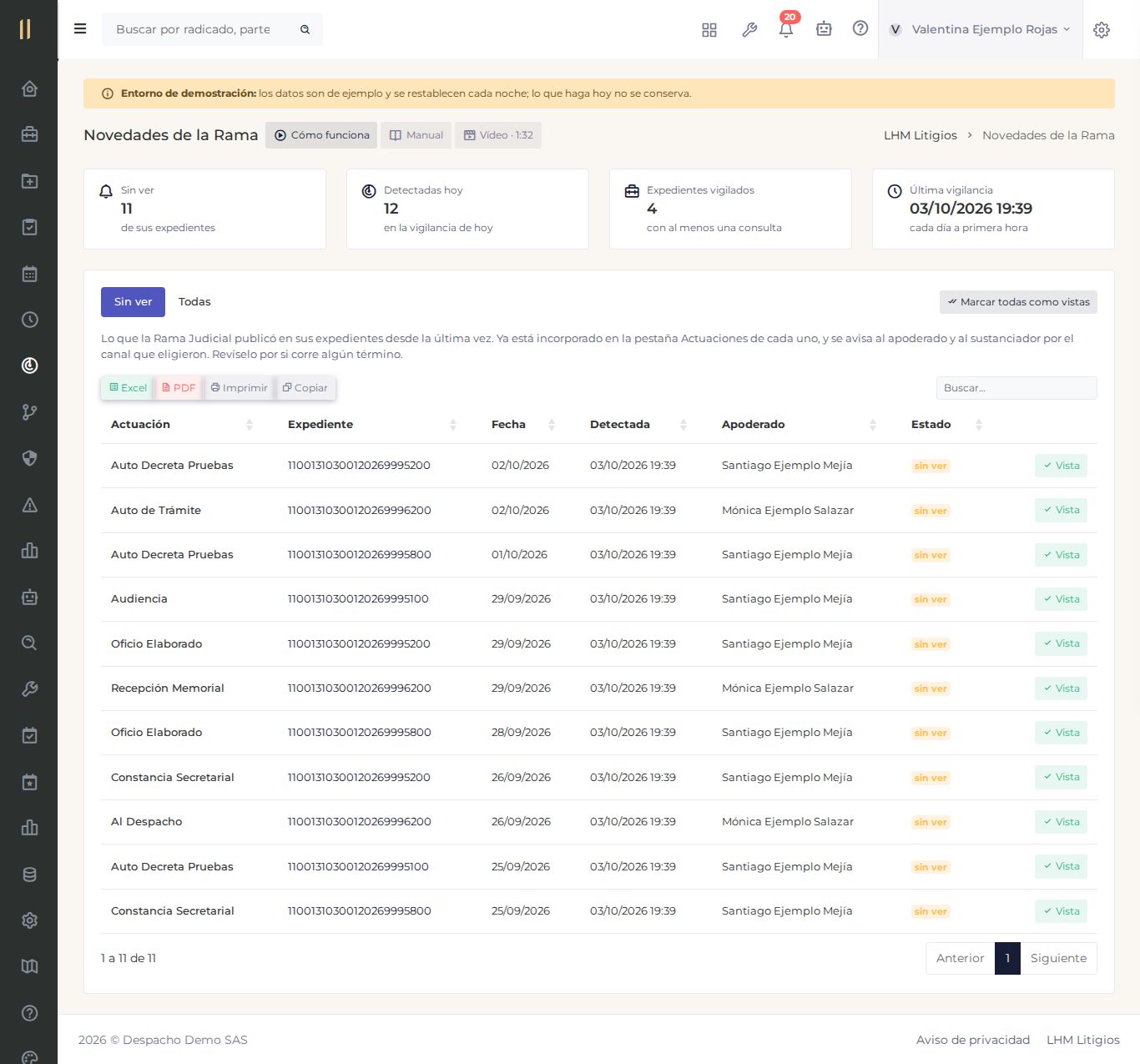Open the clipboard check sidebar icon

point(29,227)
